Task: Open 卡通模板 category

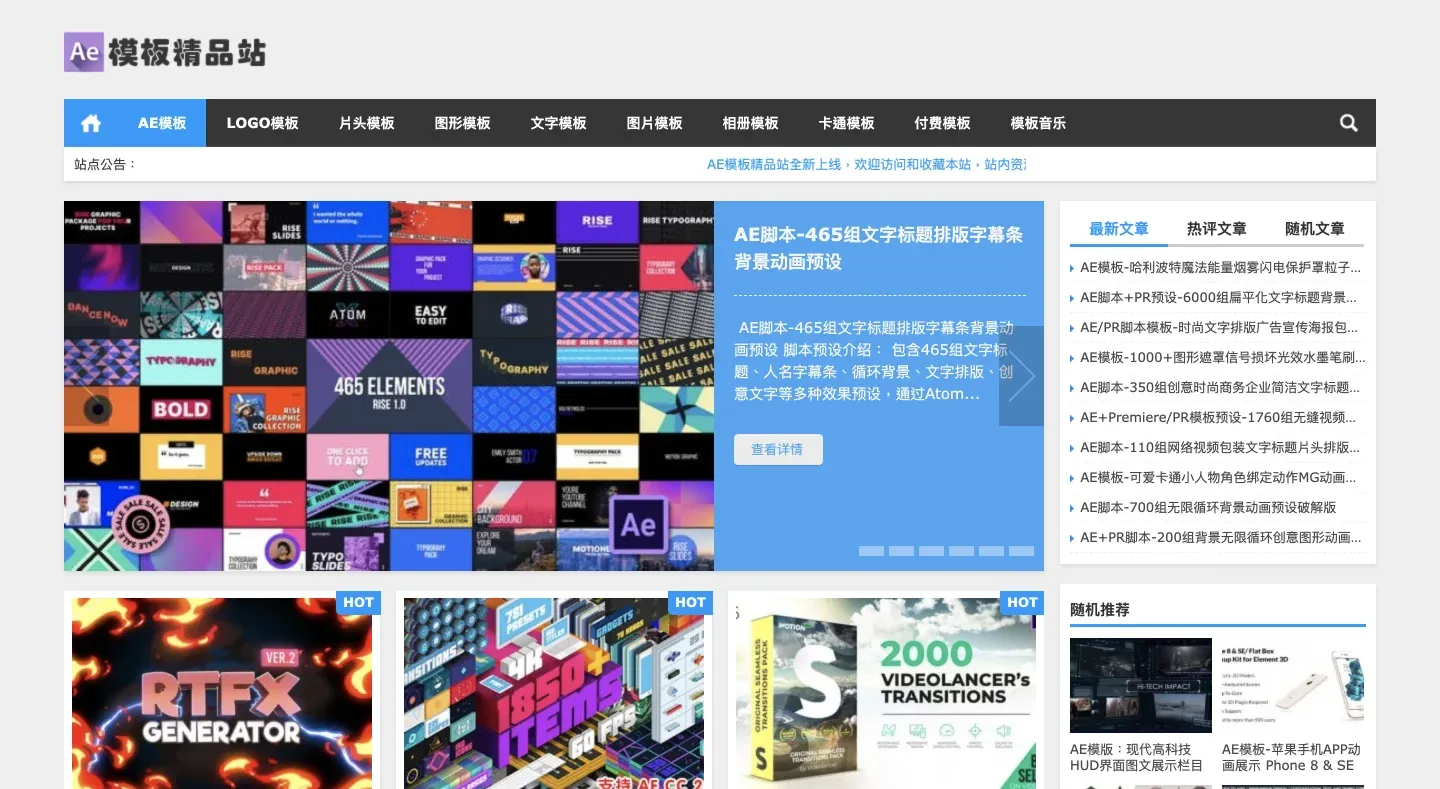Action: pos(846,123)
